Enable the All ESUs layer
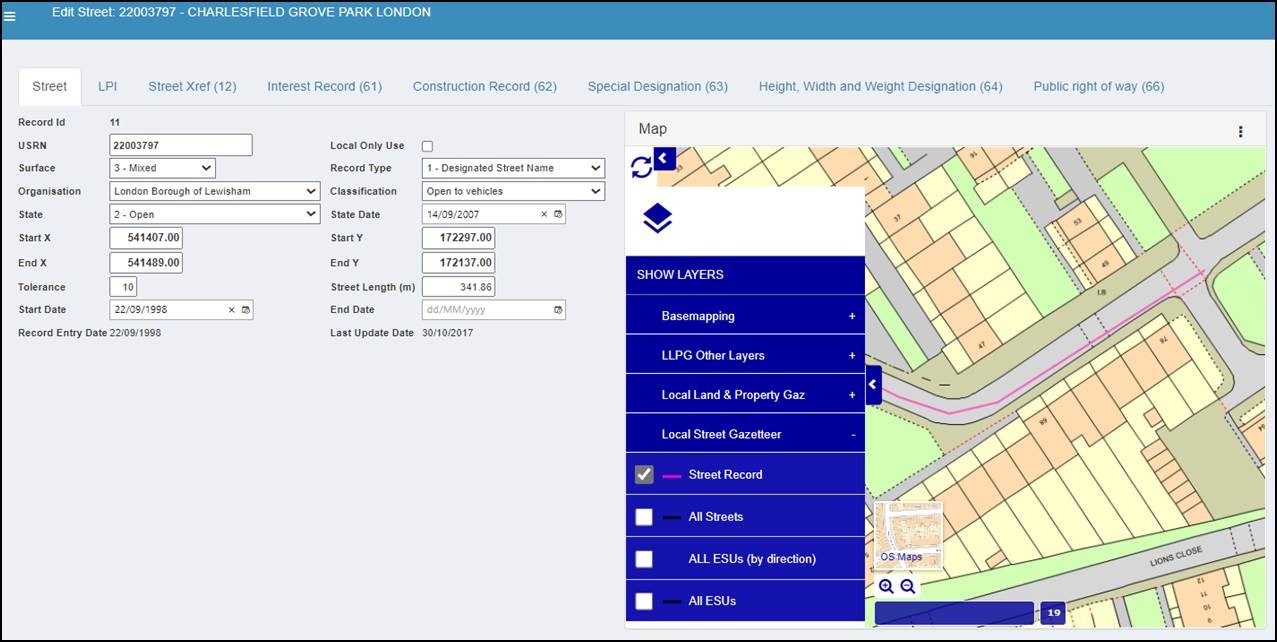Viewport: 1277px width, 642px height. pos(644,600)
